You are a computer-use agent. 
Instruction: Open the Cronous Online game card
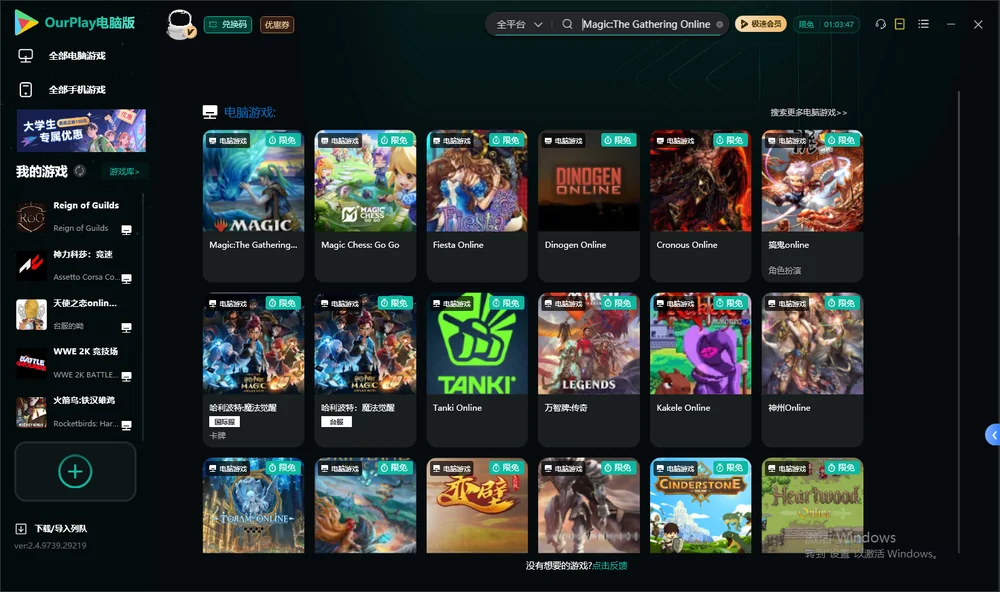click(x=700, y=205)
